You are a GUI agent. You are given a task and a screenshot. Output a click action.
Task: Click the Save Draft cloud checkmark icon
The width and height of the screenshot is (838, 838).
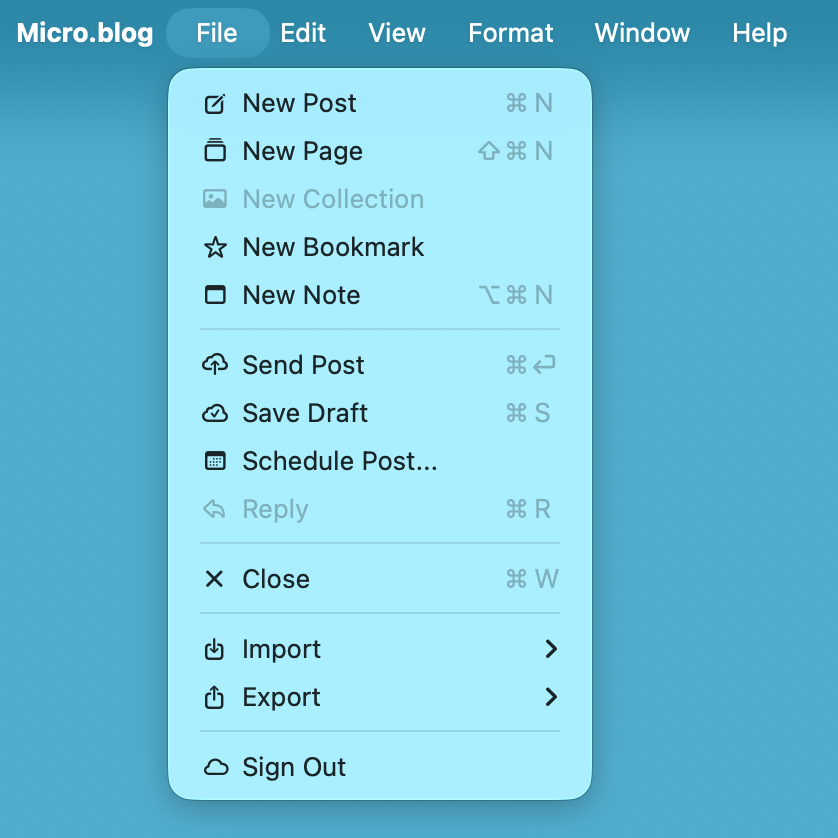click(x=215, y=413)
